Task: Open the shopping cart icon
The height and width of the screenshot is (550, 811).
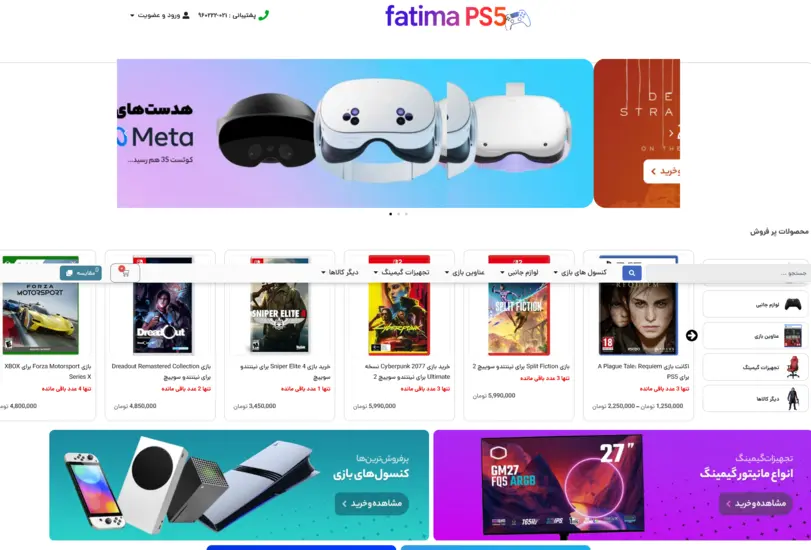Action: point(125,273)
